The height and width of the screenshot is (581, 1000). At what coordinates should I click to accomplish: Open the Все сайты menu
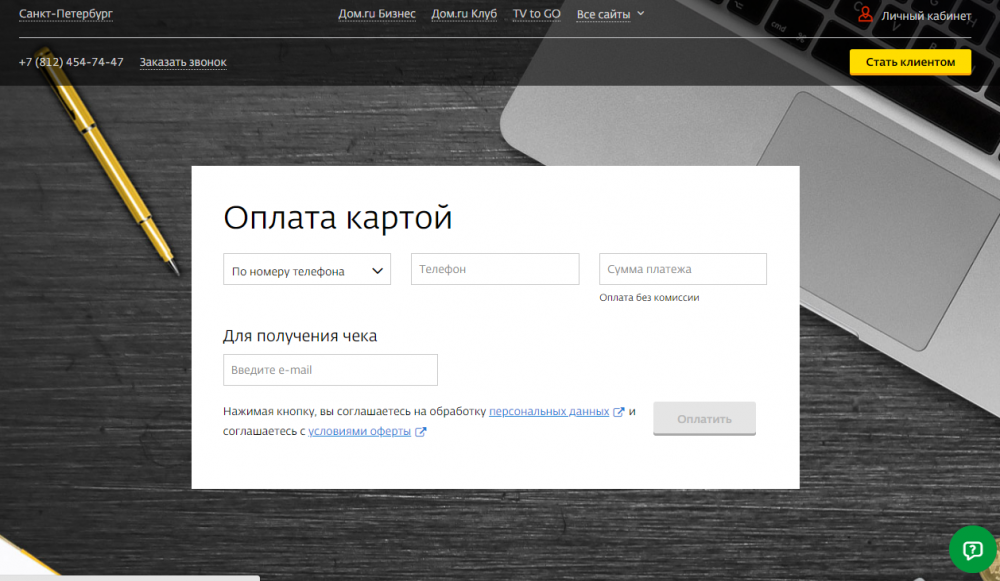[603, 14]
